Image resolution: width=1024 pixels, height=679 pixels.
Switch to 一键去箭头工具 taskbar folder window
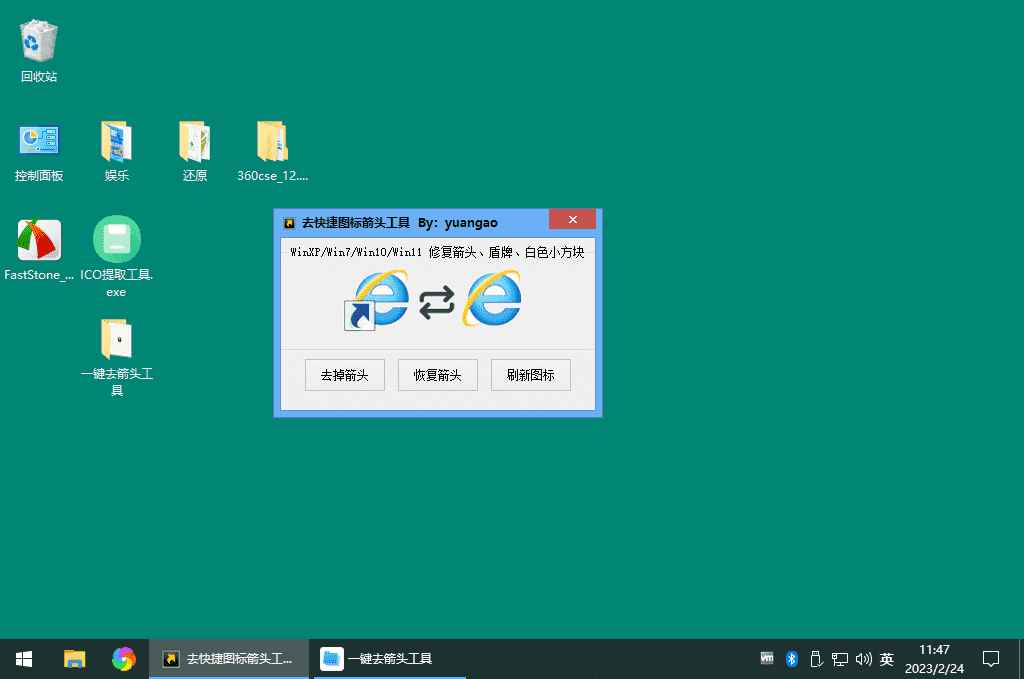389,659
